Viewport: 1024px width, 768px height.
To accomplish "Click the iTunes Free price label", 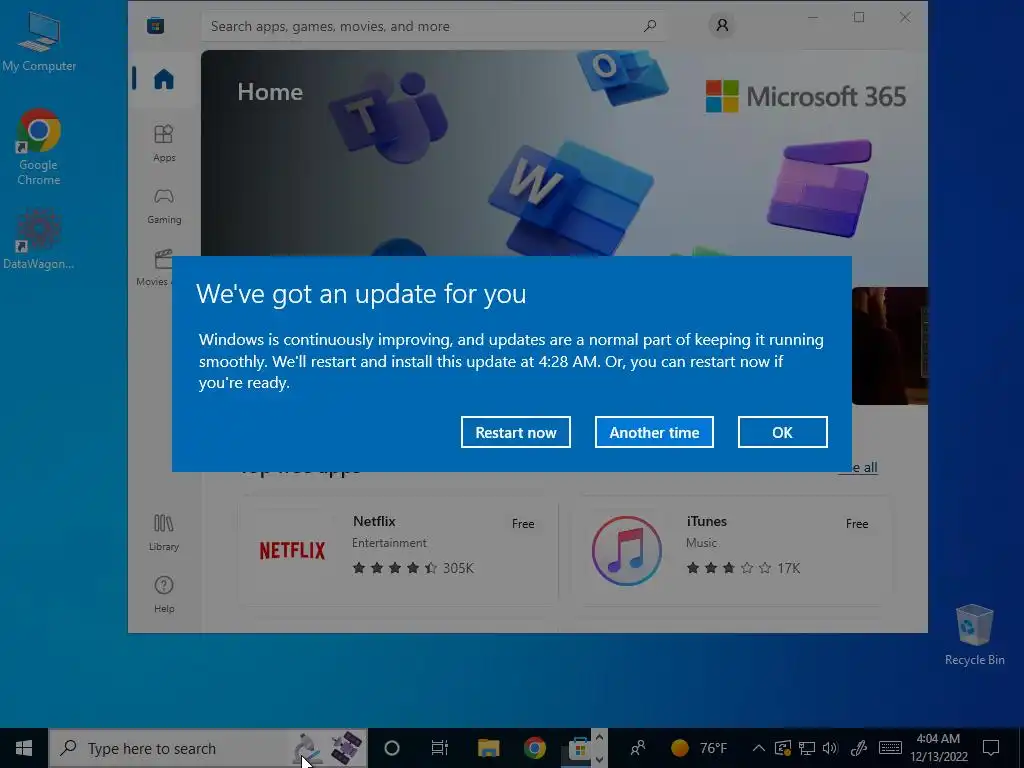I will (857, 524).
